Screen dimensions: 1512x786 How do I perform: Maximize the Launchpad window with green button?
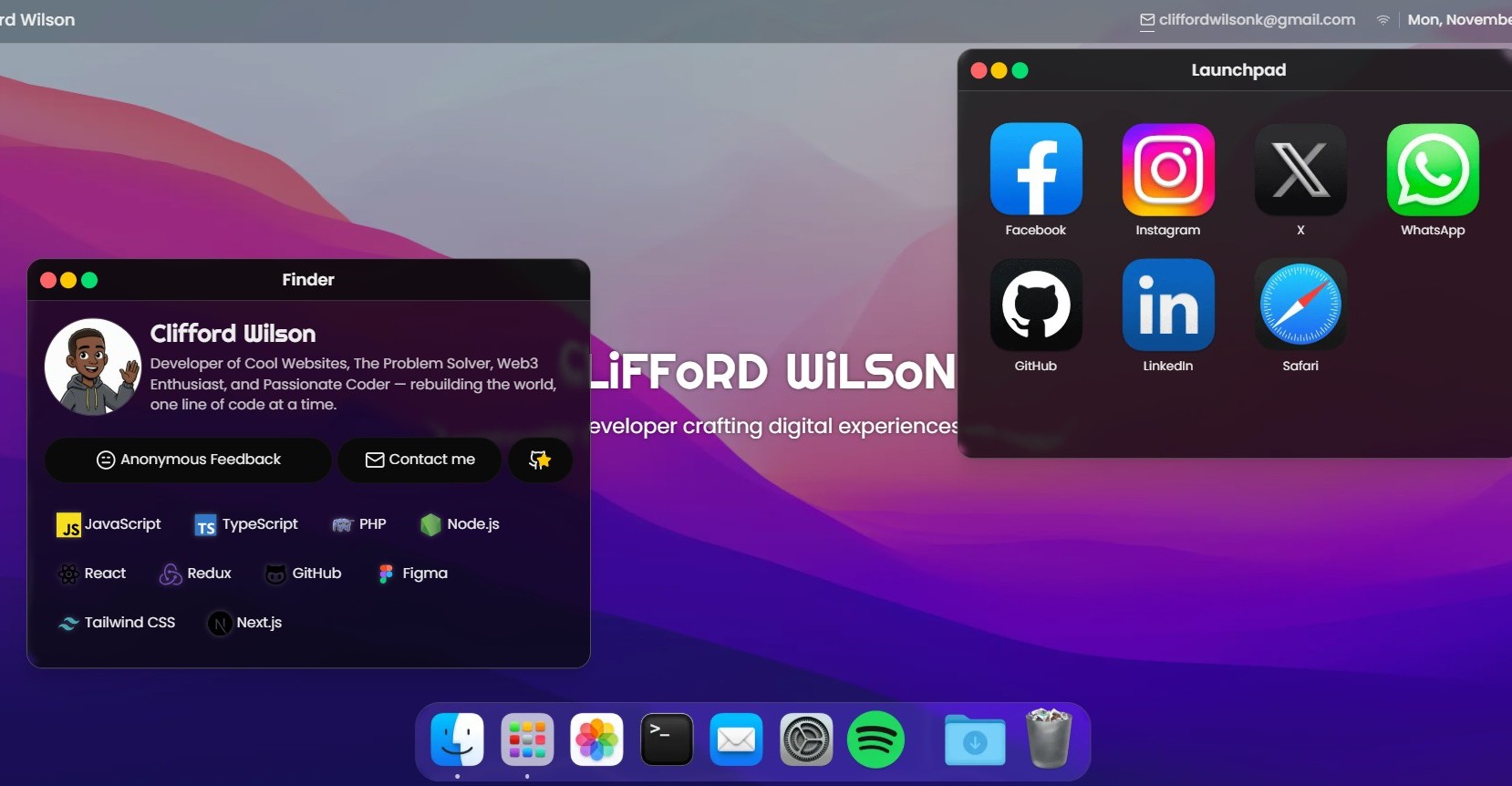pyautogui.click(x=1020, y=70)
